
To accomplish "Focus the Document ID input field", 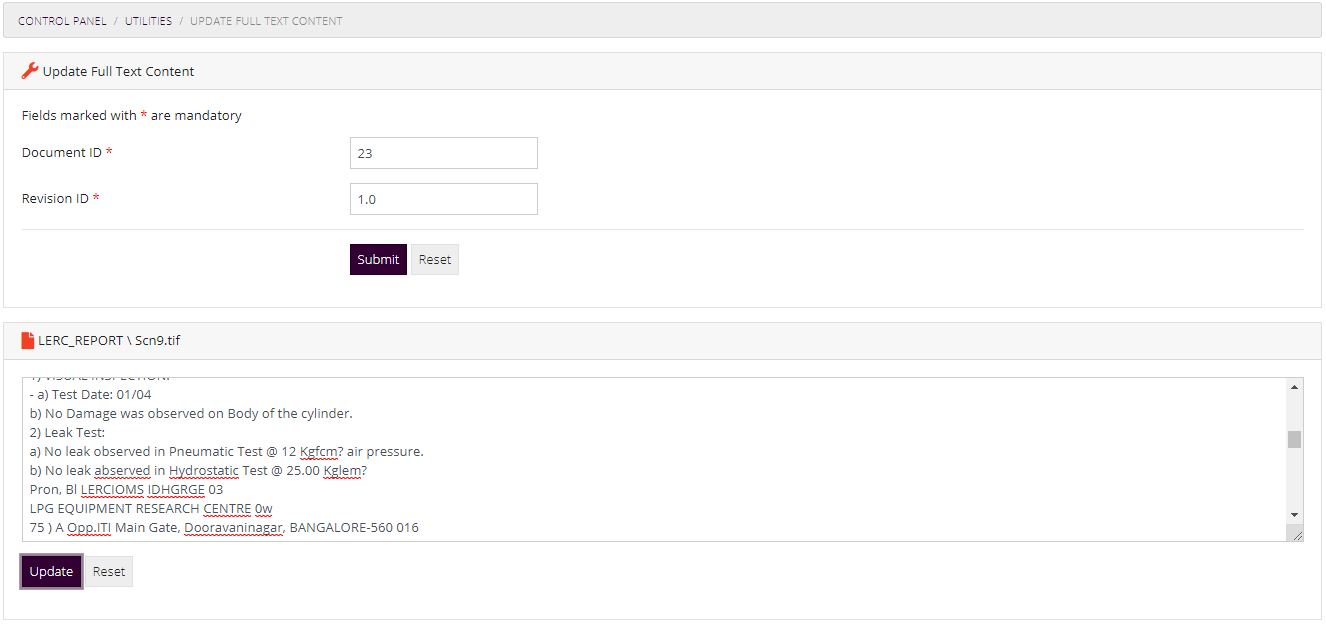I will click(x=443, y=153).
